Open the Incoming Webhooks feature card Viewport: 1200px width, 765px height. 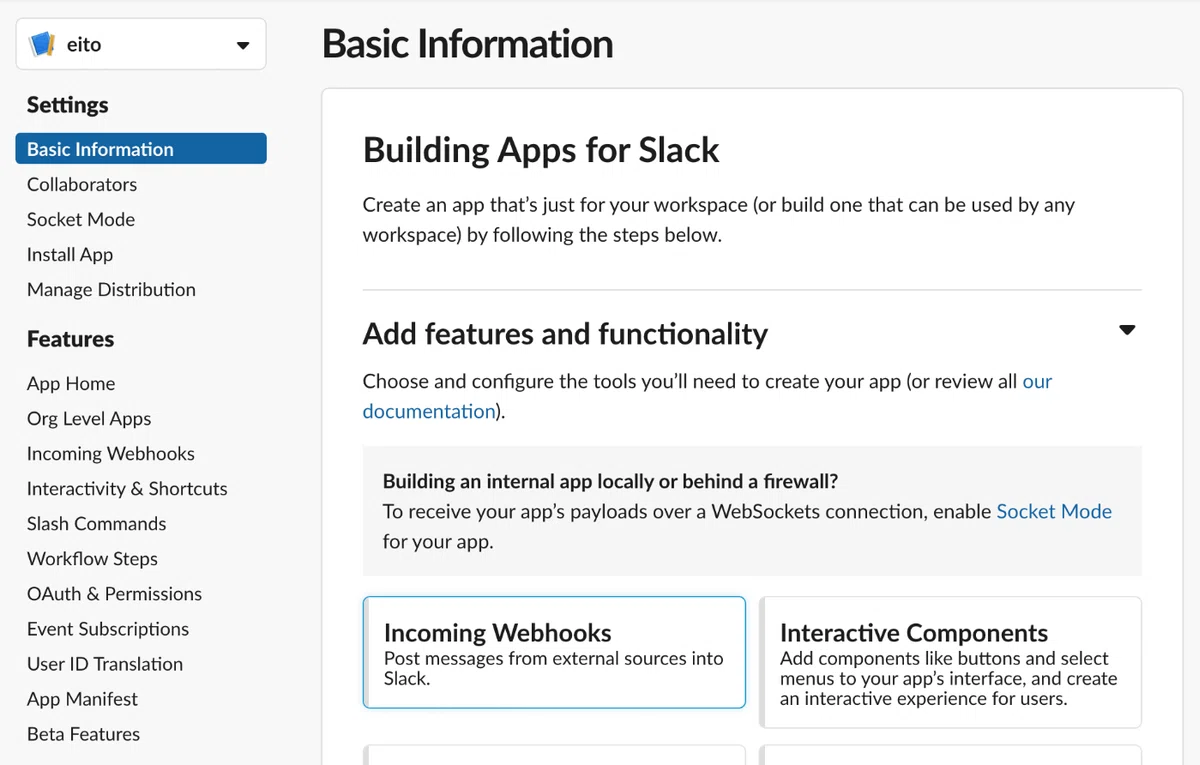click(554, 652)
